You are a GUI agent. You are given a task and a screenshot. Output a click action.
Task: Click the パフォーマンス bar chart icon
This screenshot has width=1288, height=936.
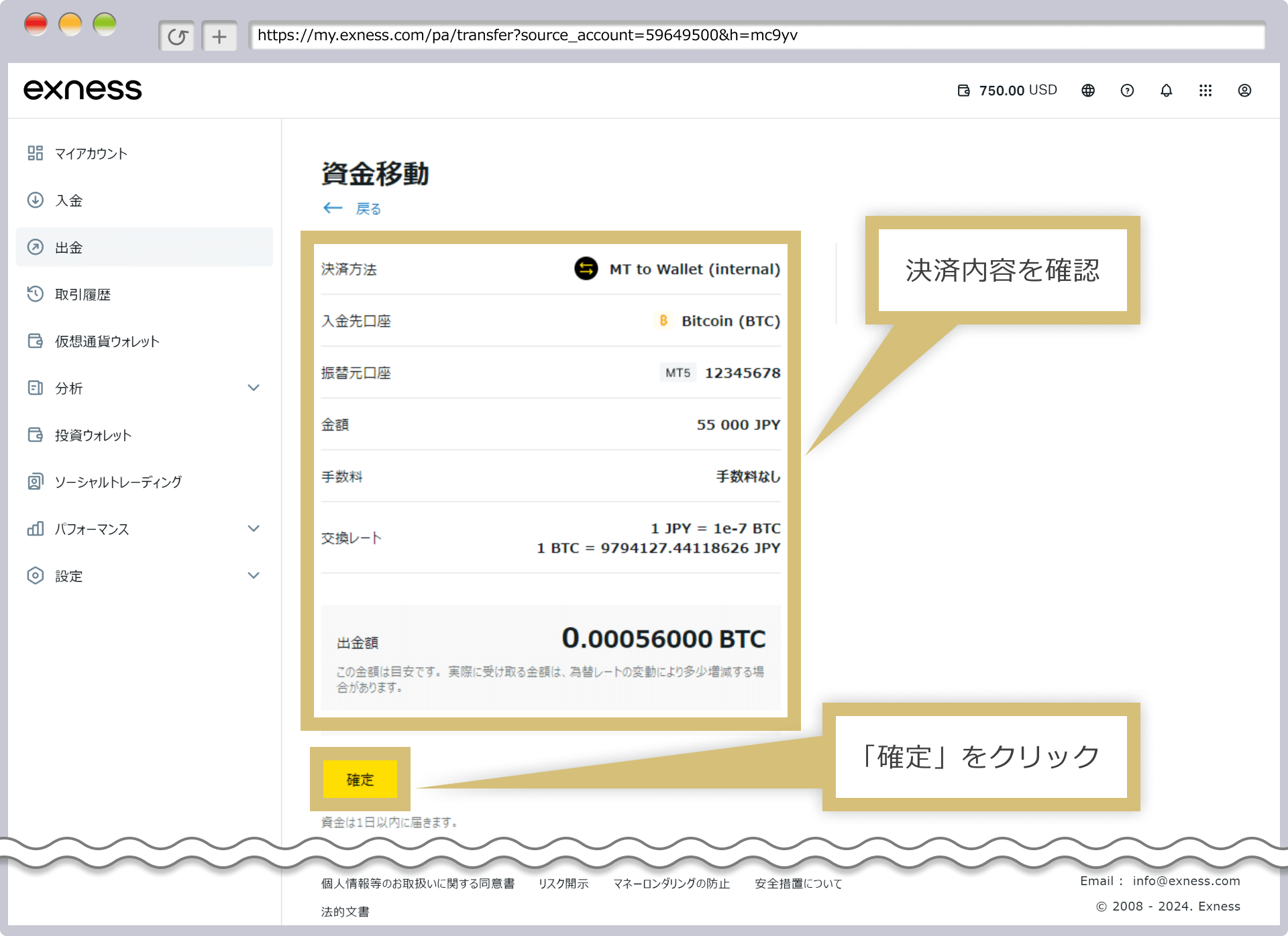coord(36,529)
